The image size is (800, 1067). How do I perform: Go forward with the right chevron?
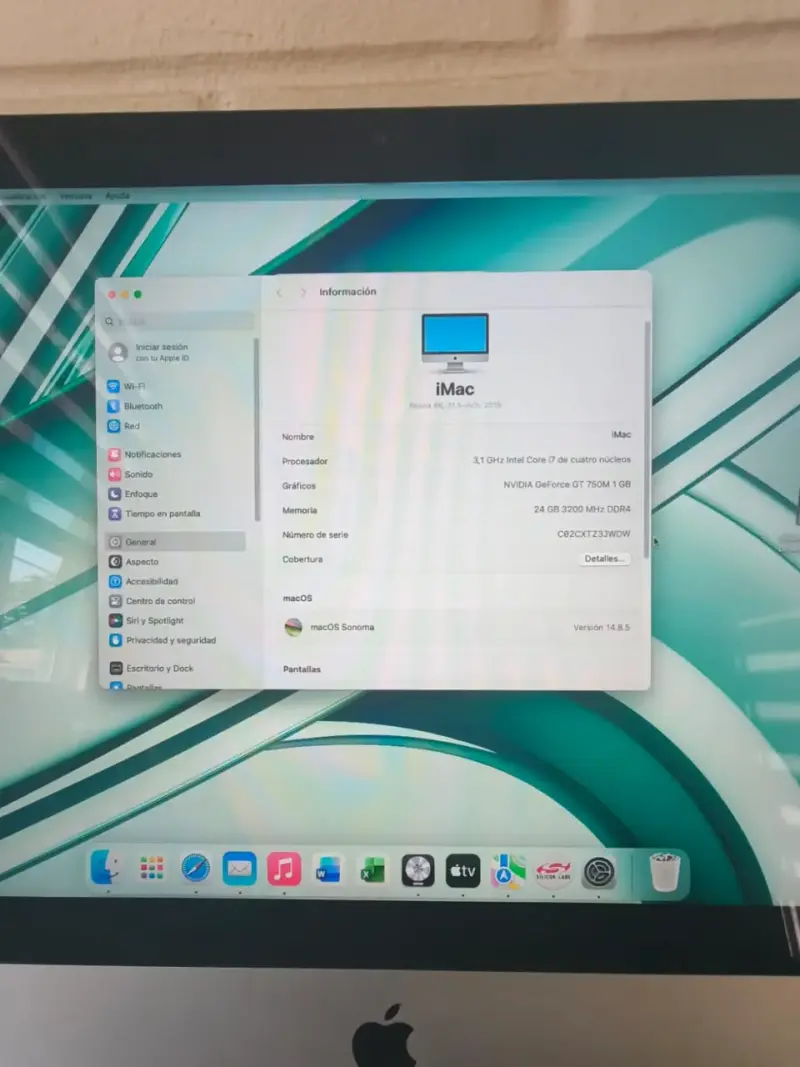[303, 293]
